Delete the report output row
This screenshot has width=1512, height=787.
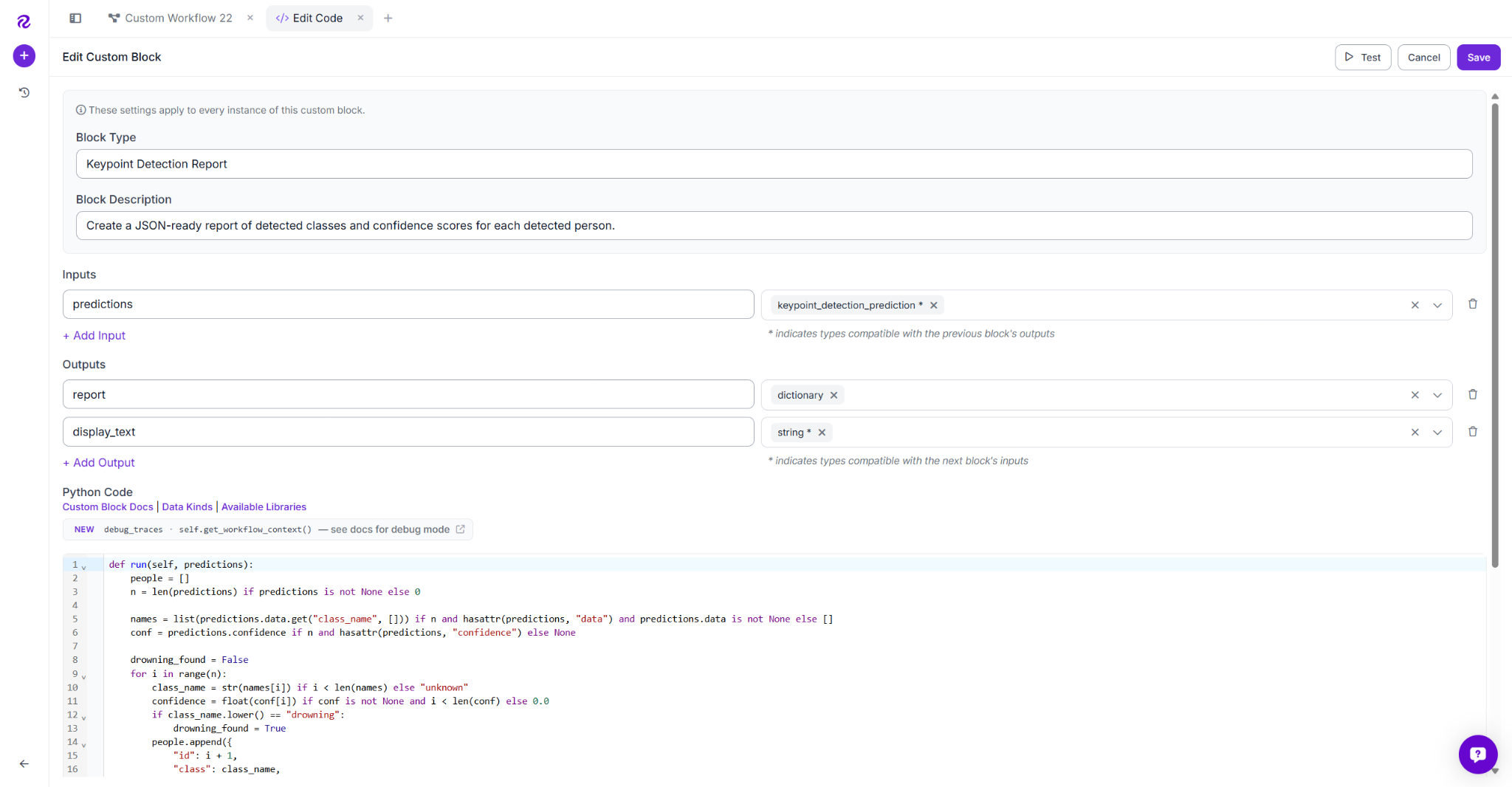coord(1472,394)
